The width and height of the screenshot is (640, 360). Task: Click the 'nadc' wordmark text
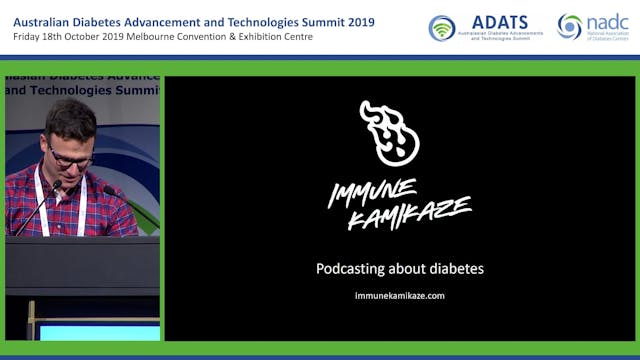click(x=607, y=22)
